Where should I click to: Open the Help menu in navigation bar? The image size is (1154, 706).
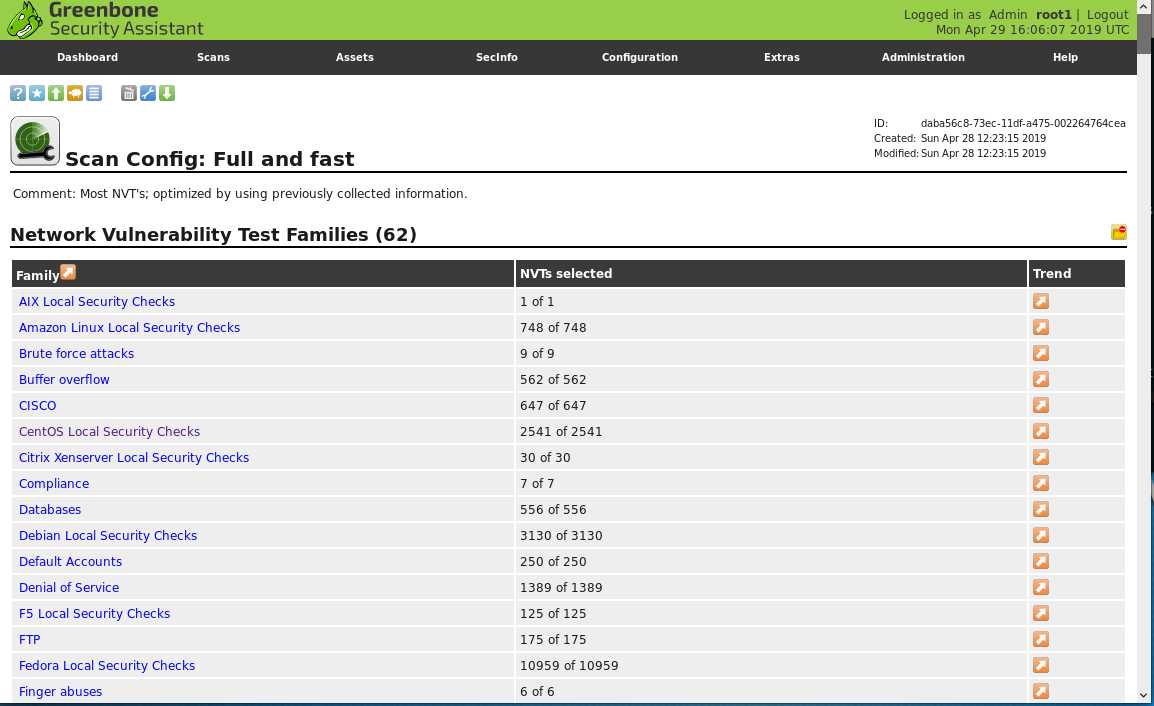[x=1065, y=57]
